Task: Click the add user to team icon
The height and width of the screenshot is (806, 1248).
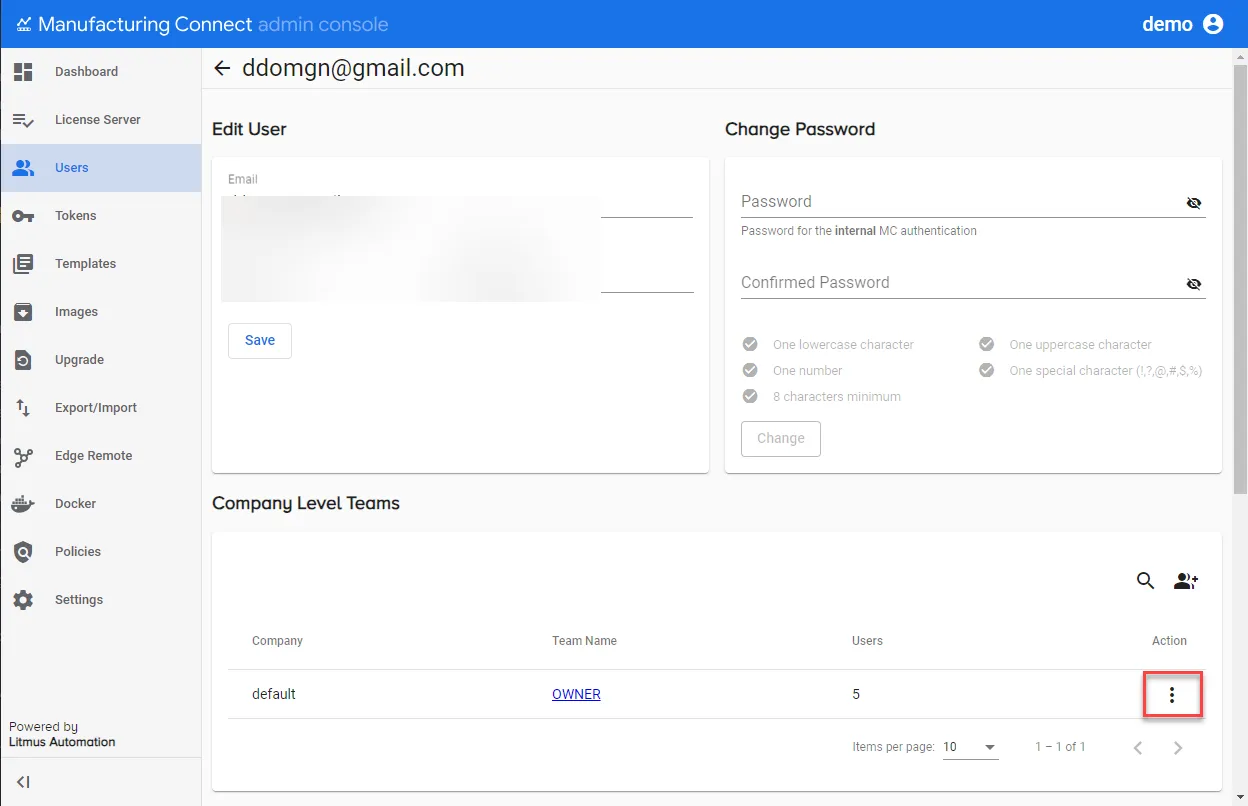Action: (1186, 581)
